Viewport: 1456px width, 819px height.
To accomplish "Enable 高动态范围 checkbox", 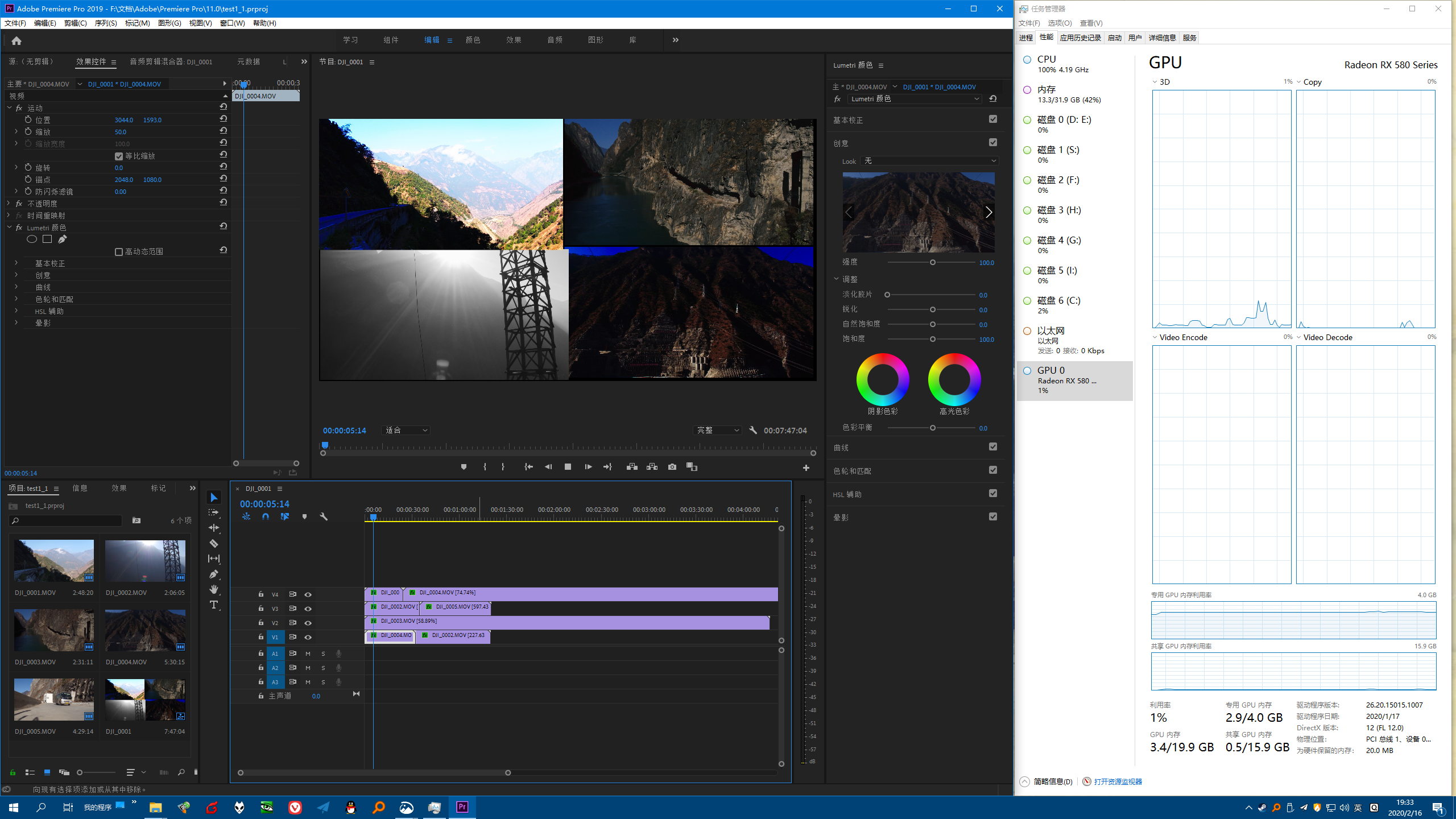I will pos(119,252).
